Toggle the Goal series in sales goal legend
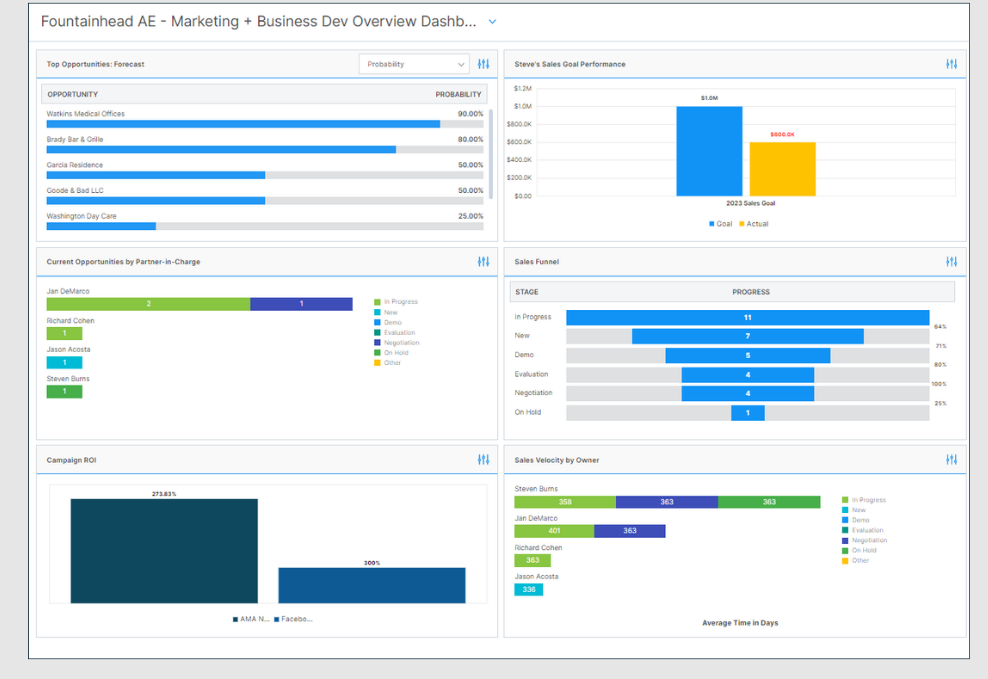This screenshot has width=988, height=679. click(x=720, y=224)
